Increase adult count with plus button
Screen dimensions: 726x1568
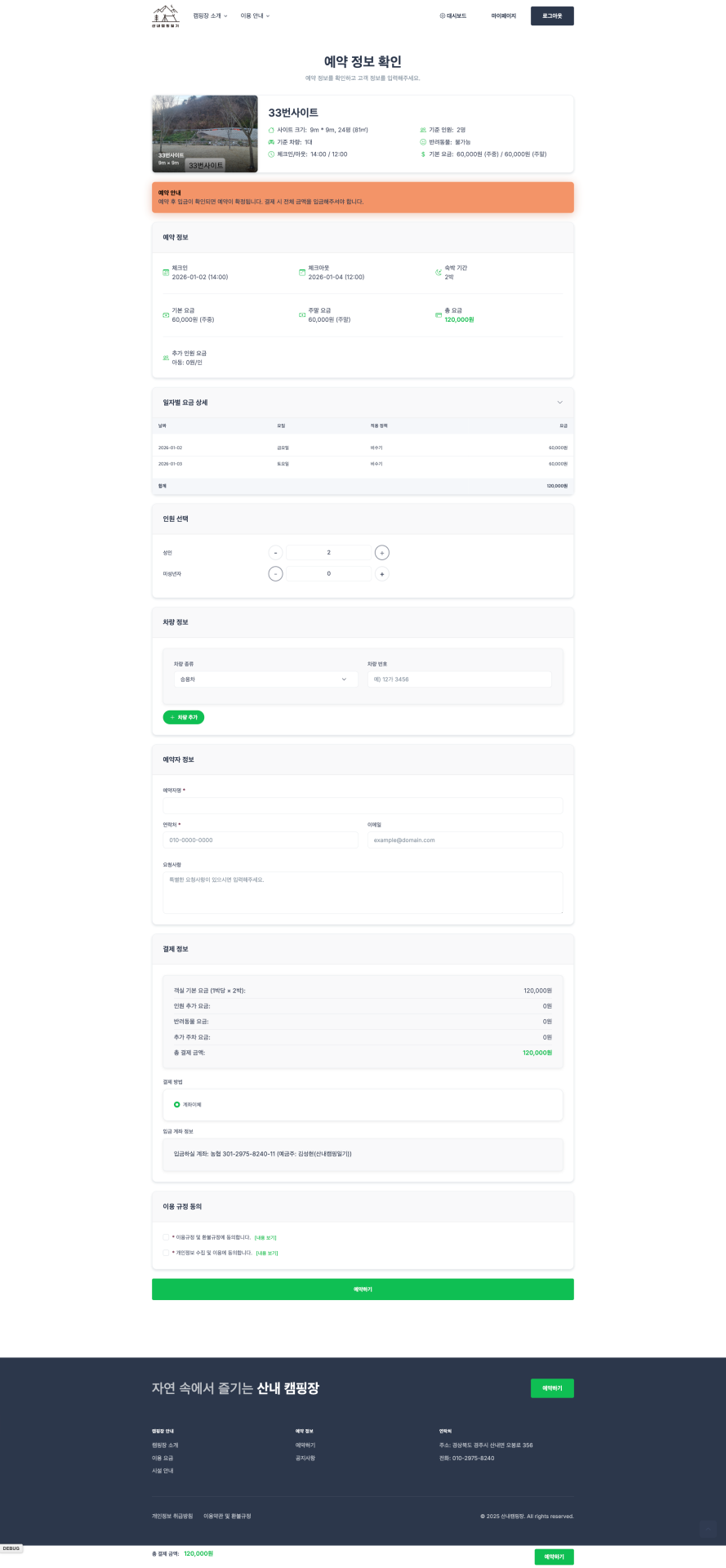[x=382, y=553]
